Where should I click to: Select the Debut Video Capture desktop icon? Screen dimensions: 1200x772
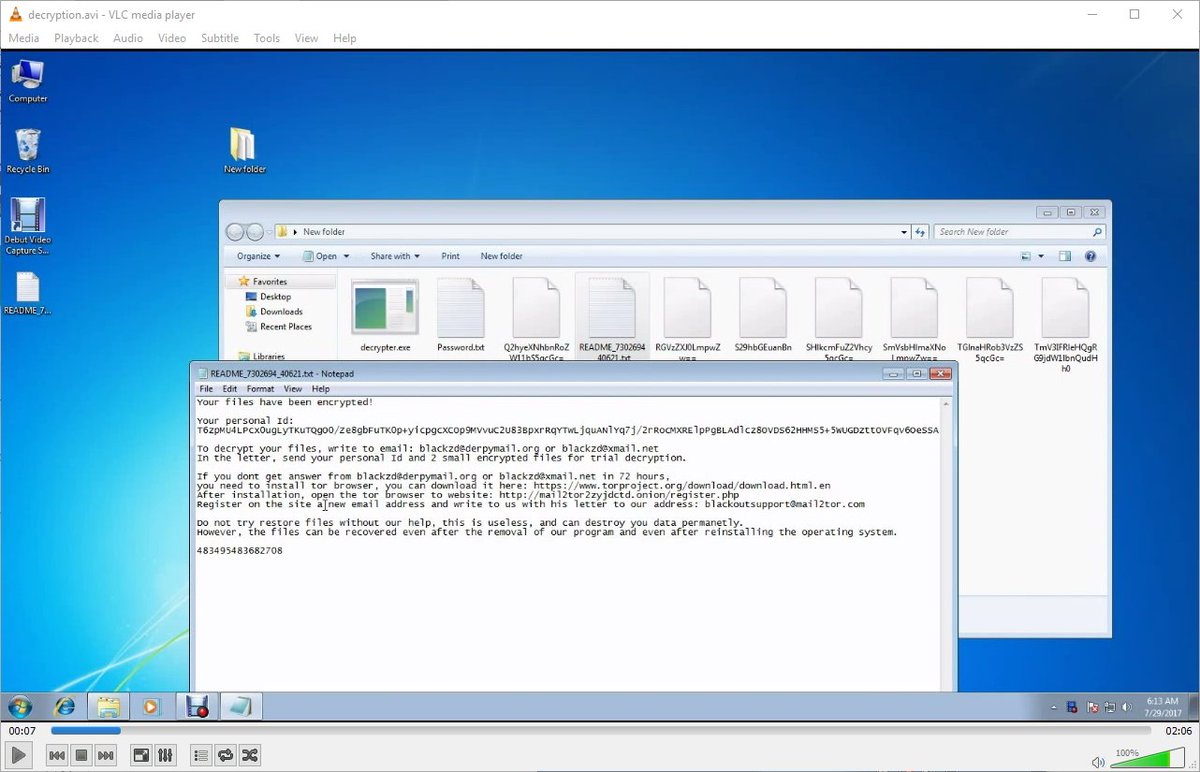(x=28, y=226)
